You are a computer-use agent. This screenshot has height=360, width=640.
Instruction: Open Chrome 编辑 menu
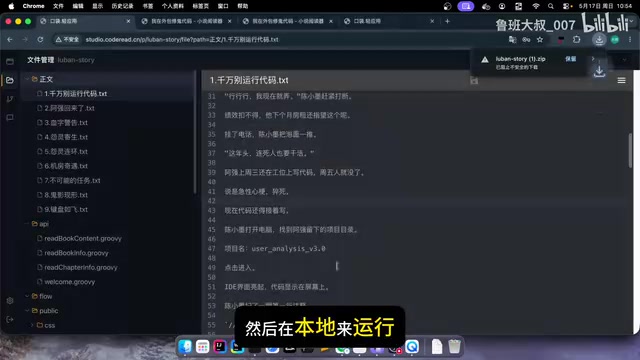pos(78,6)
